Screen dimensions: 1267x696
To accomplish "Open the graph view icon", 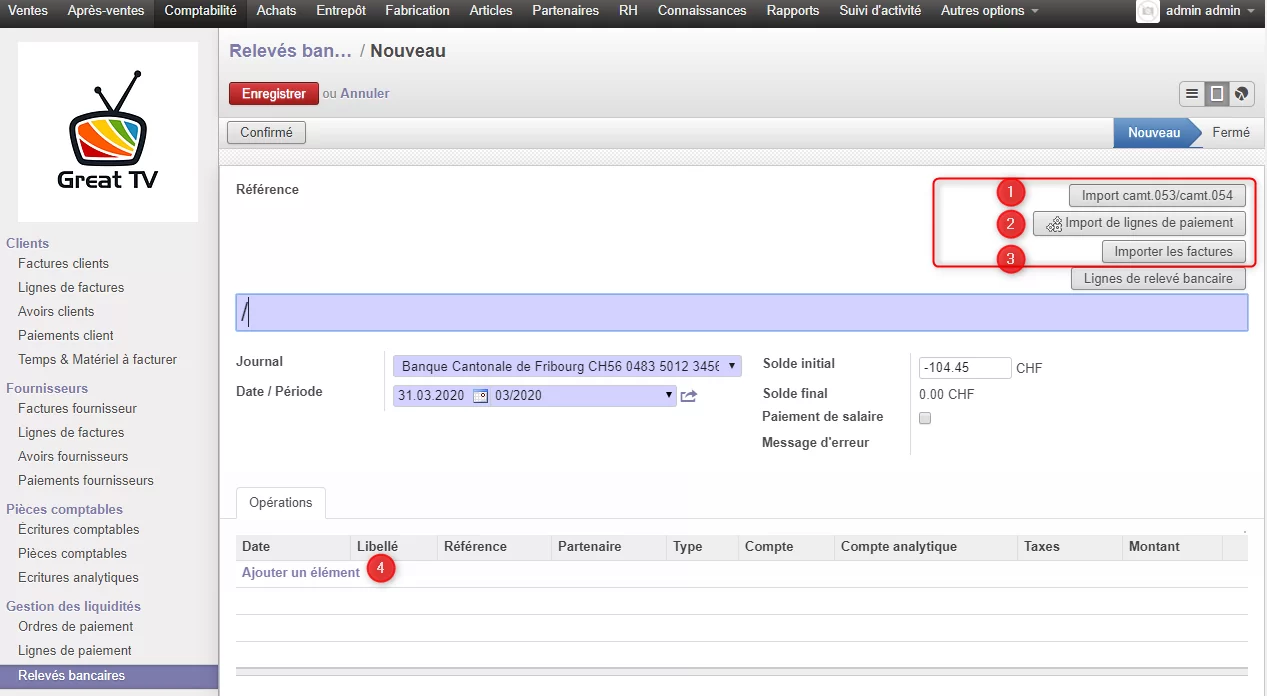I will tap(1241, 94).
